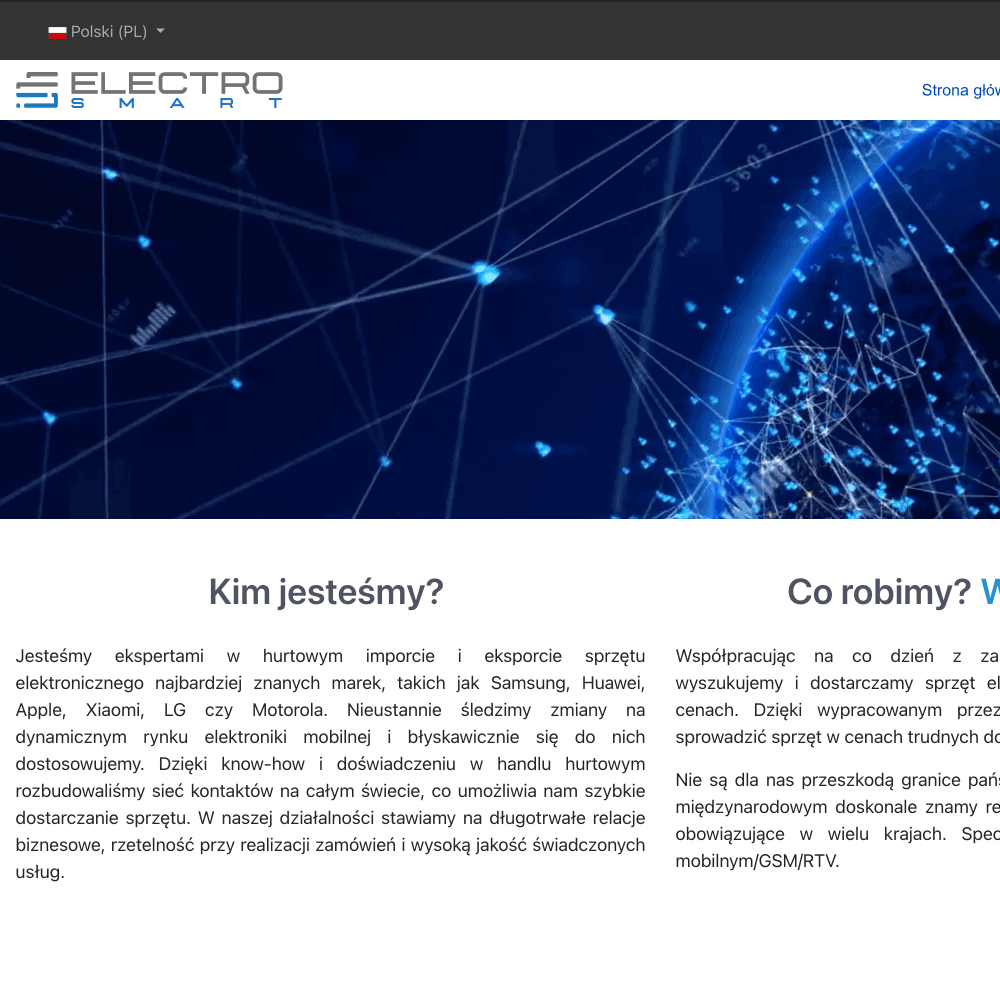Select the Co robimy? heading
This screenshot has height=1000, width=1000.
(878, 592)
